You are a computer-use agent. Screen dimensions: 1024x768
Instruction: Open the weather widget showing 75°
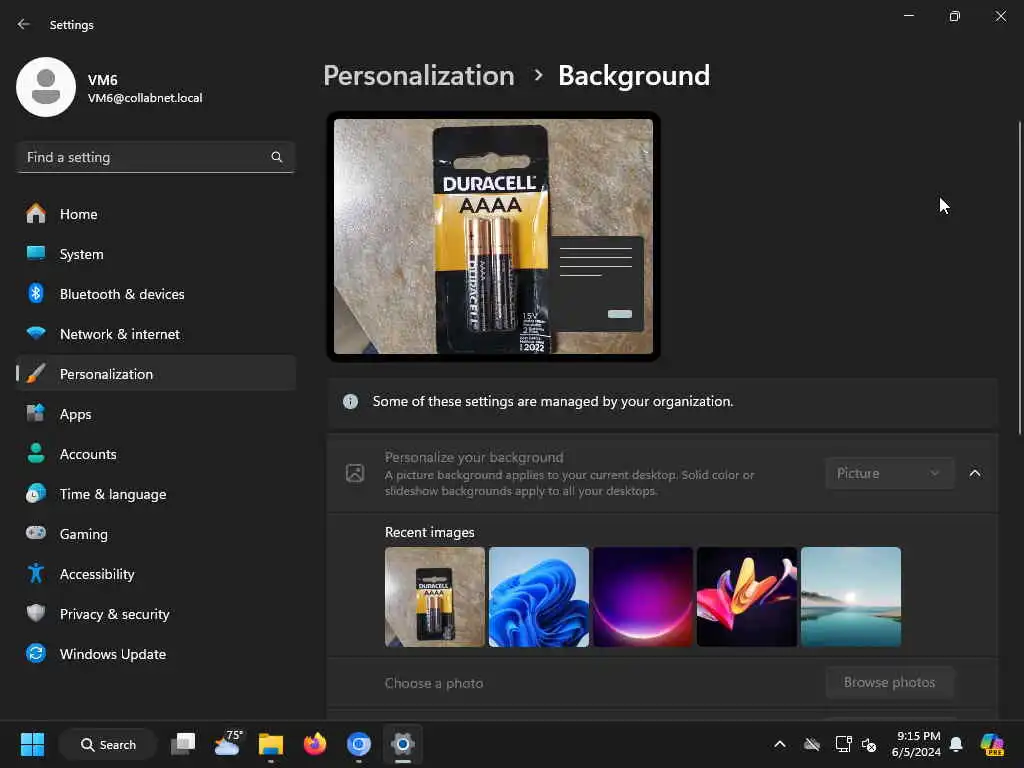(227, 743)
